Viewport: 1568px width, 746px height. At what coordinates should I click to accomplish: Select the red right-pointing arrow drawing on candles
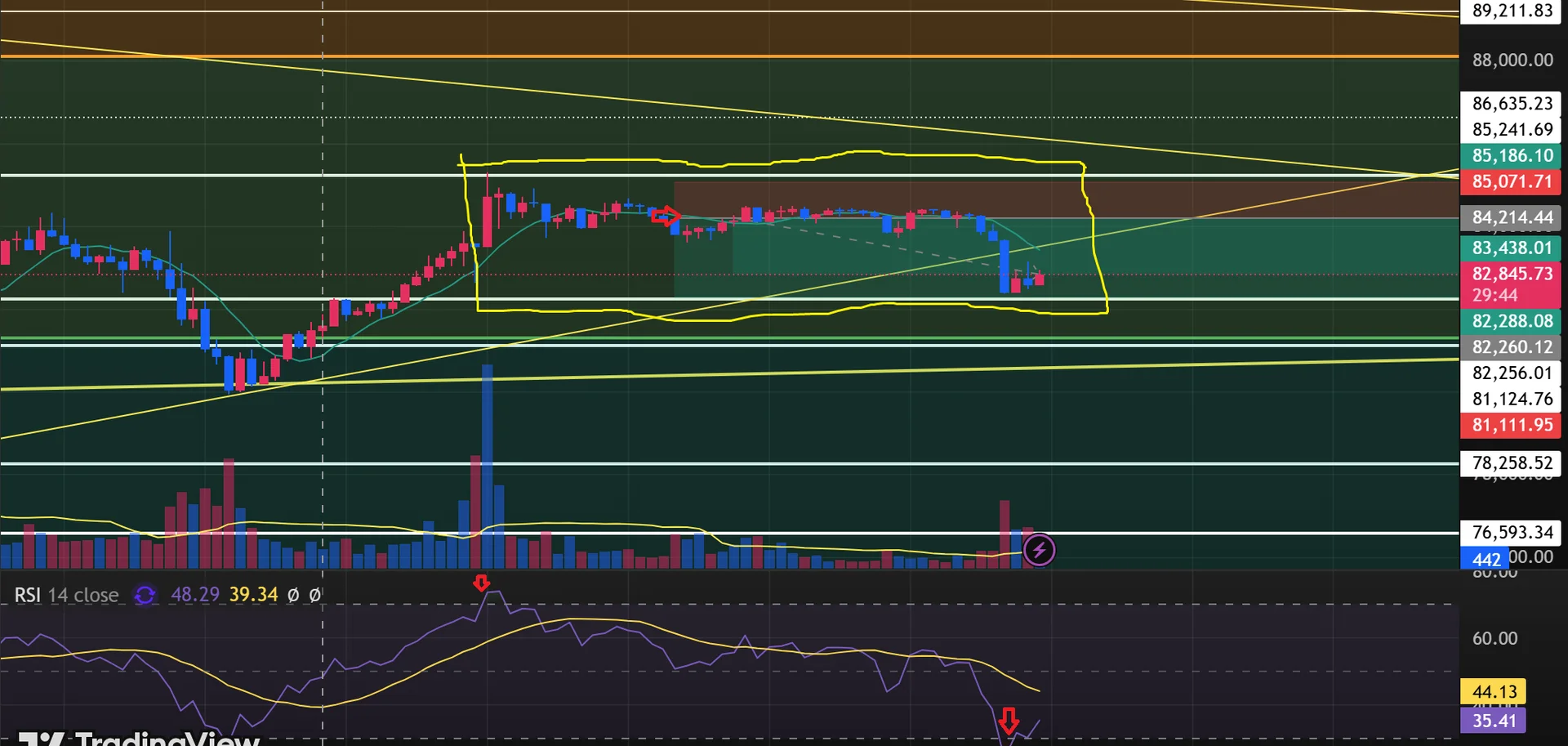[666, 217]
